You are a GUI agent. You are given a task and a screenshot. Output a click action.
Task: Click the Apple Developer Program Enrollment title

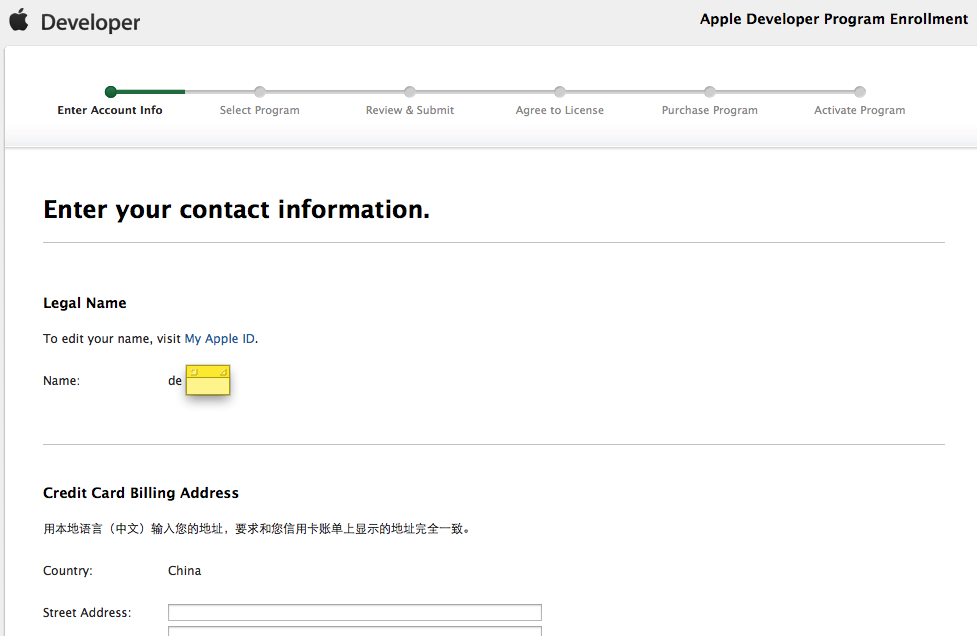pyautogui.click(x=834, y=20)
